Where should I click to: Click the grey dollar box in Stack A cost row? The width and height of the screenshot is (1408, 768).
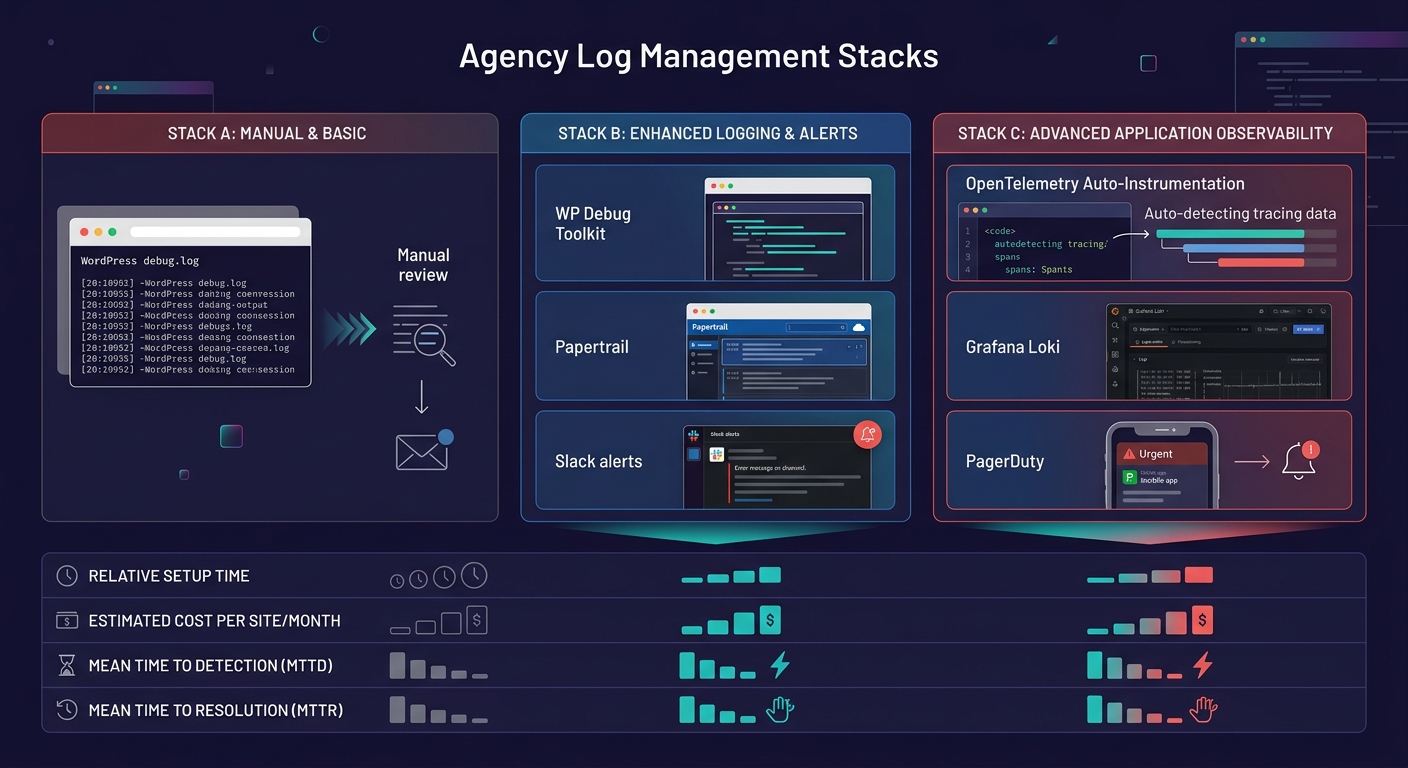click(x=477, y=621)
